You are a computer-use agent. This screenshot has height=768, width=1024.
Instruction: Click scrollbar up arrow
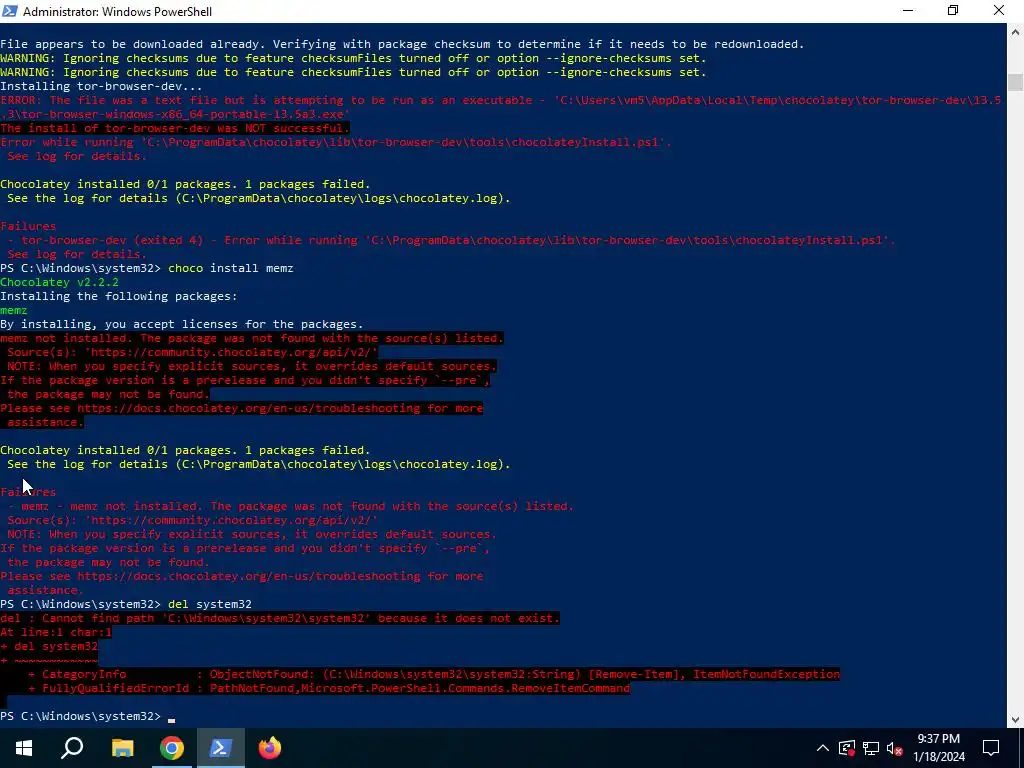coord(1015,31)
